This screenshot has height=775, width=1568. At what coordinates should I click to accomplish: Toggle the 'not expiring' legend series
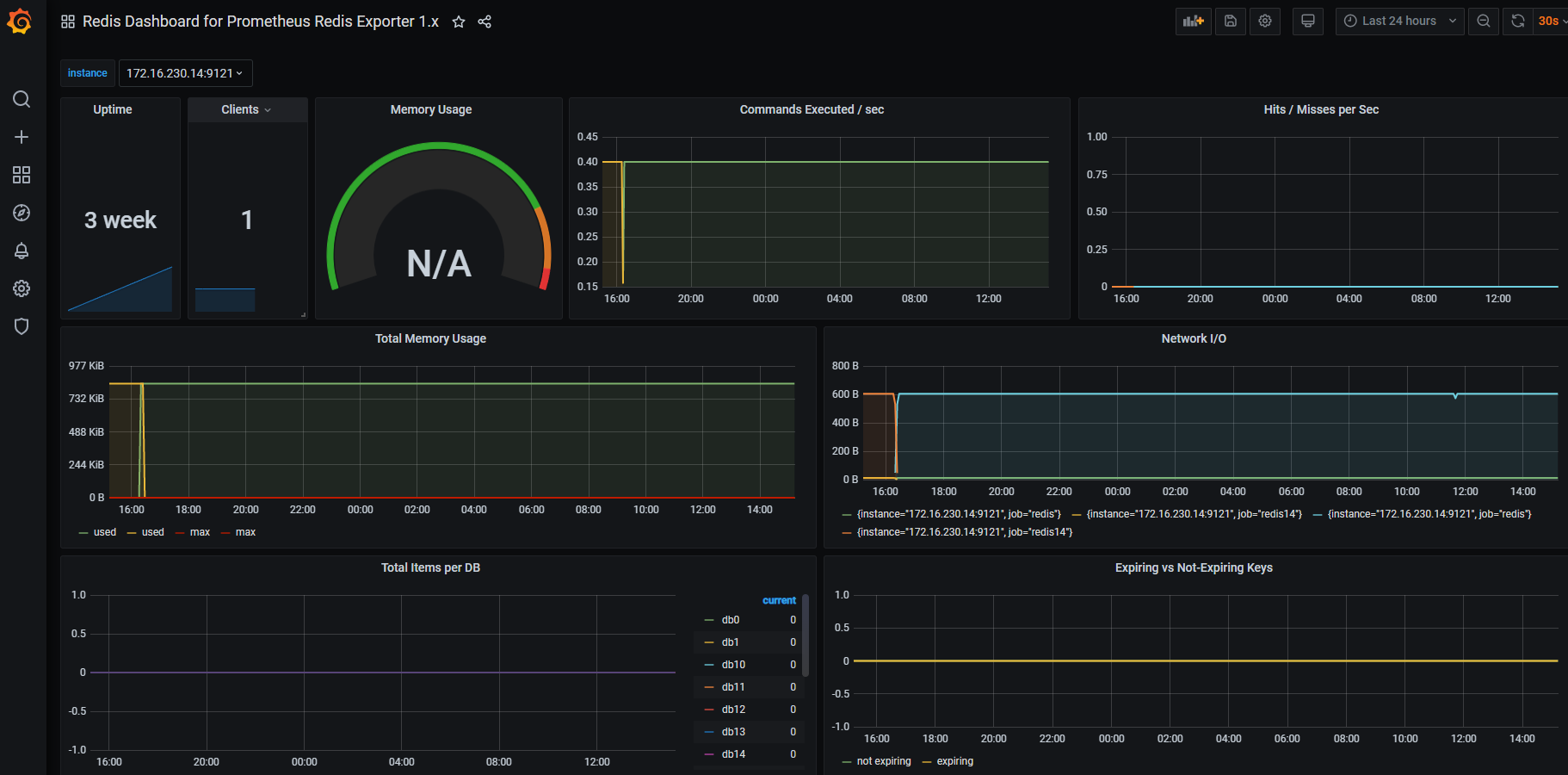[x=883, y=761]
